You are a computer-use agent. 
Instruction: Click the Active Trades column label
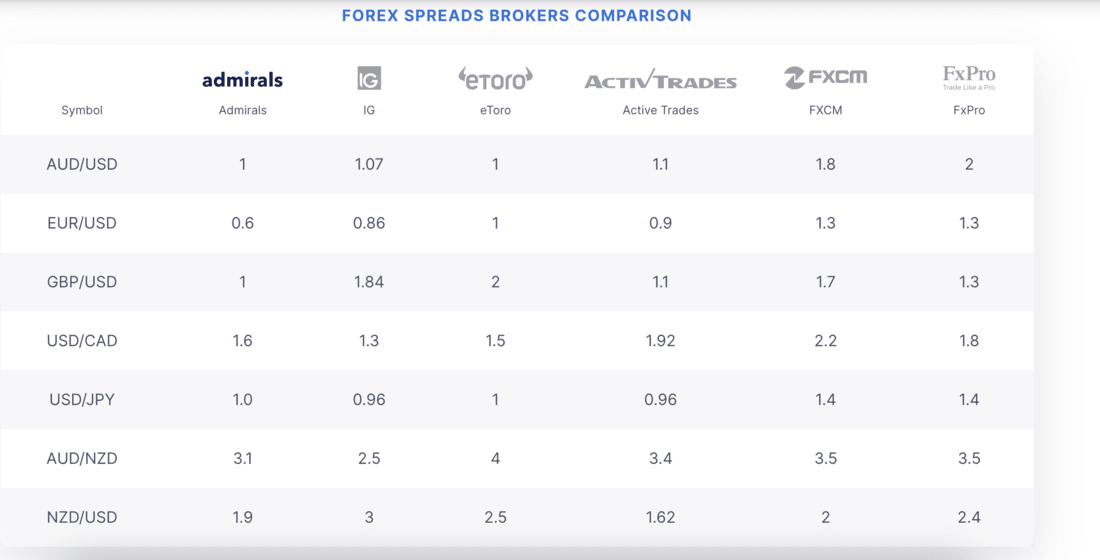point(660,110)
